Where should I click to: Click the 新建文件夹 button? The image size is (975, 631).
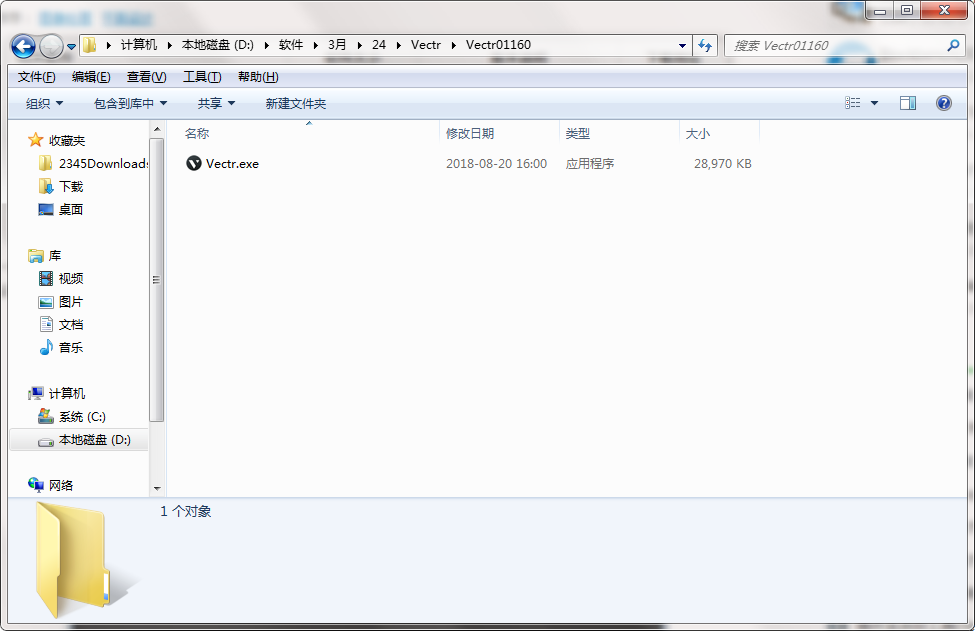295,103
